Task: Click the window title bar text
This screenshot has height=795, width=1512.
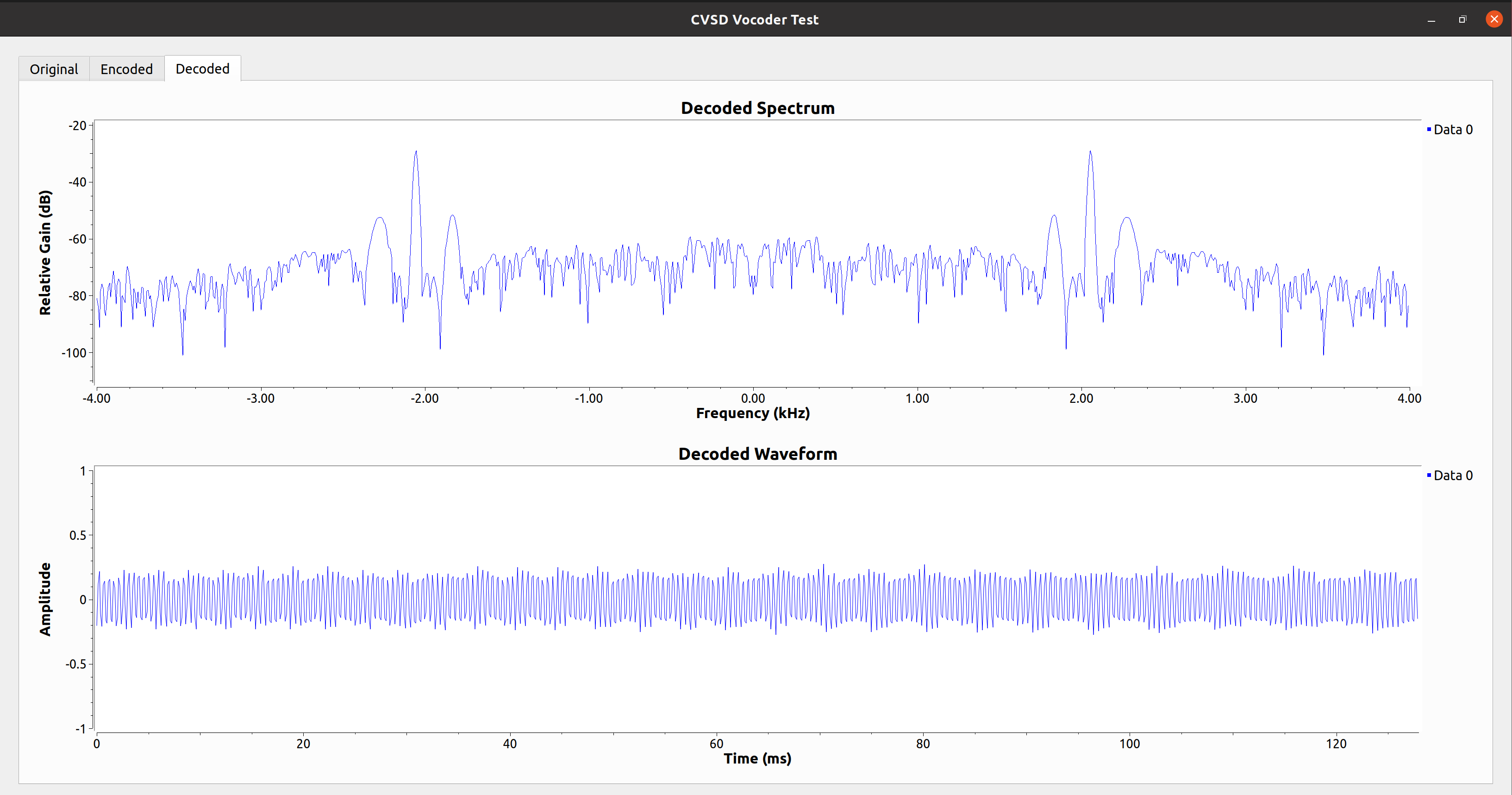Action: click(754, 19)
